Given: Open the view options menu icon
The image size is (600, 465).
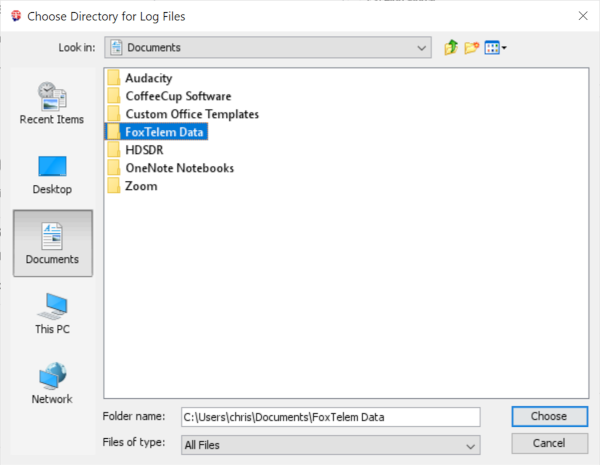Looking at the screenshot, I should [496, 48].
